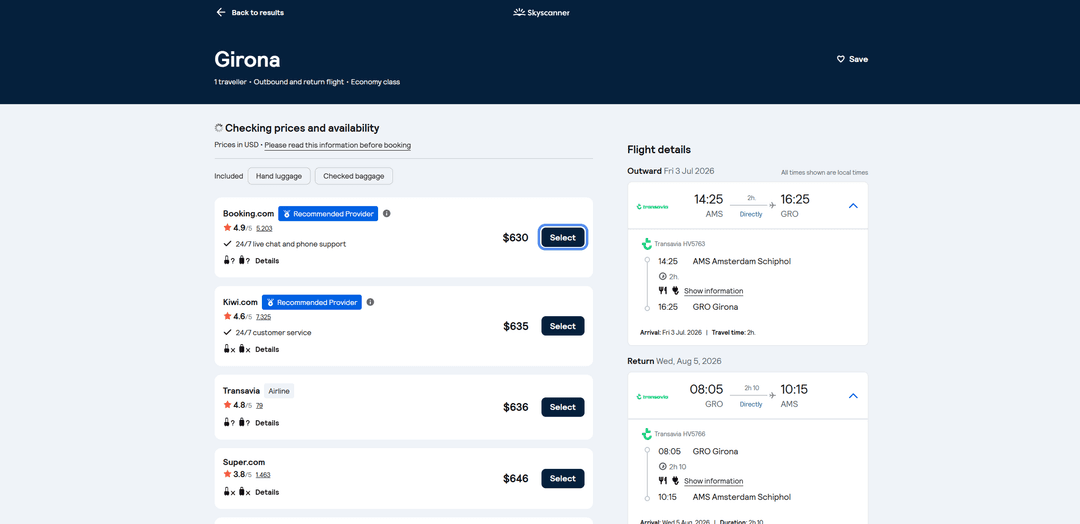
Task: Click Booking.com Recommended Provider badge
Action: (x=328, y=213)
